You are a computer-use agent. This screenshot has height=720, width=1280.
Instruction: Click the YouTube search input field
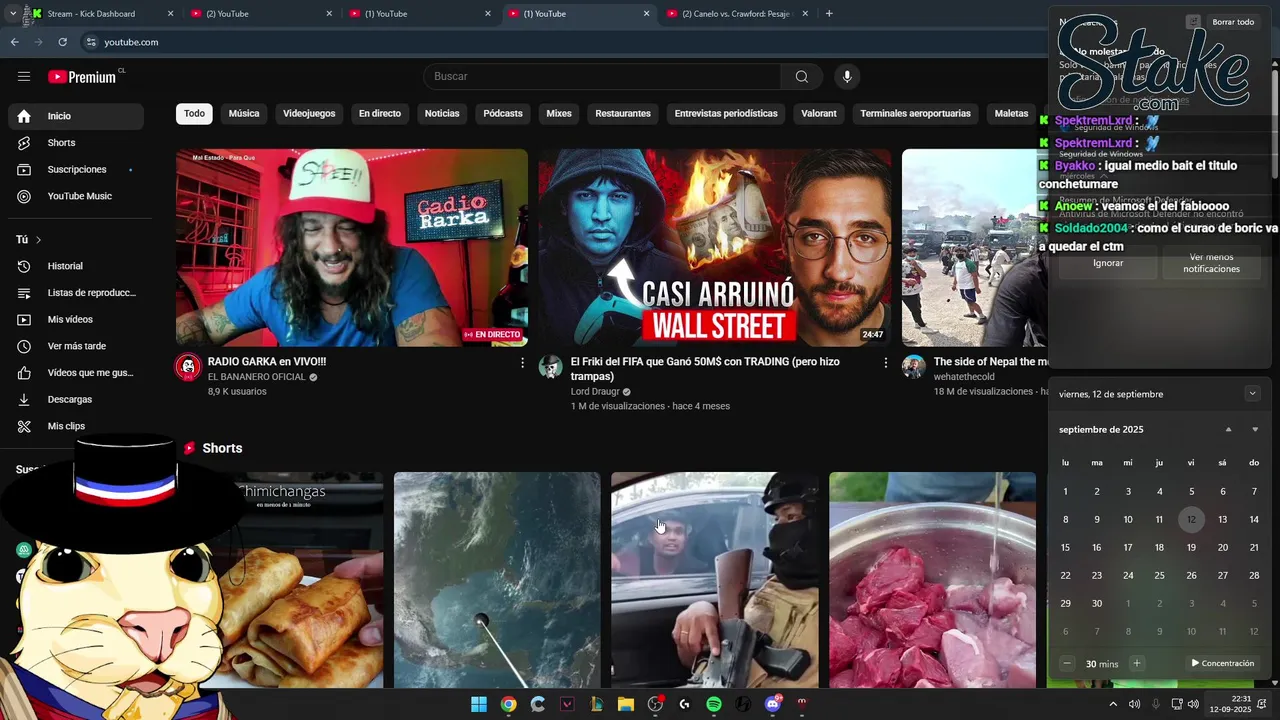click(602, 76)
